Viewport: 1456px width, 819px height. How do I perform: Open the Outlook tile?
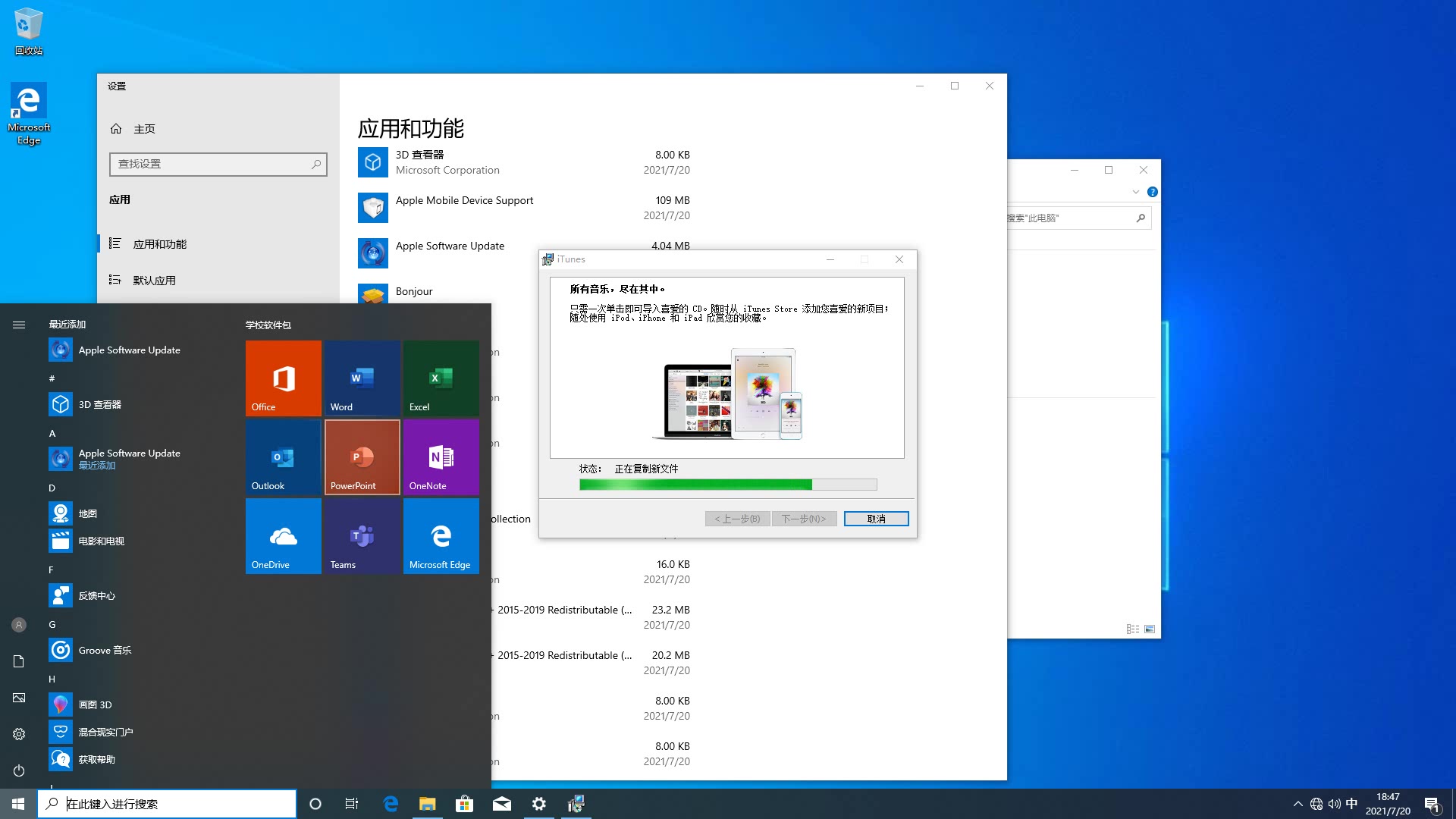(284, 457)
